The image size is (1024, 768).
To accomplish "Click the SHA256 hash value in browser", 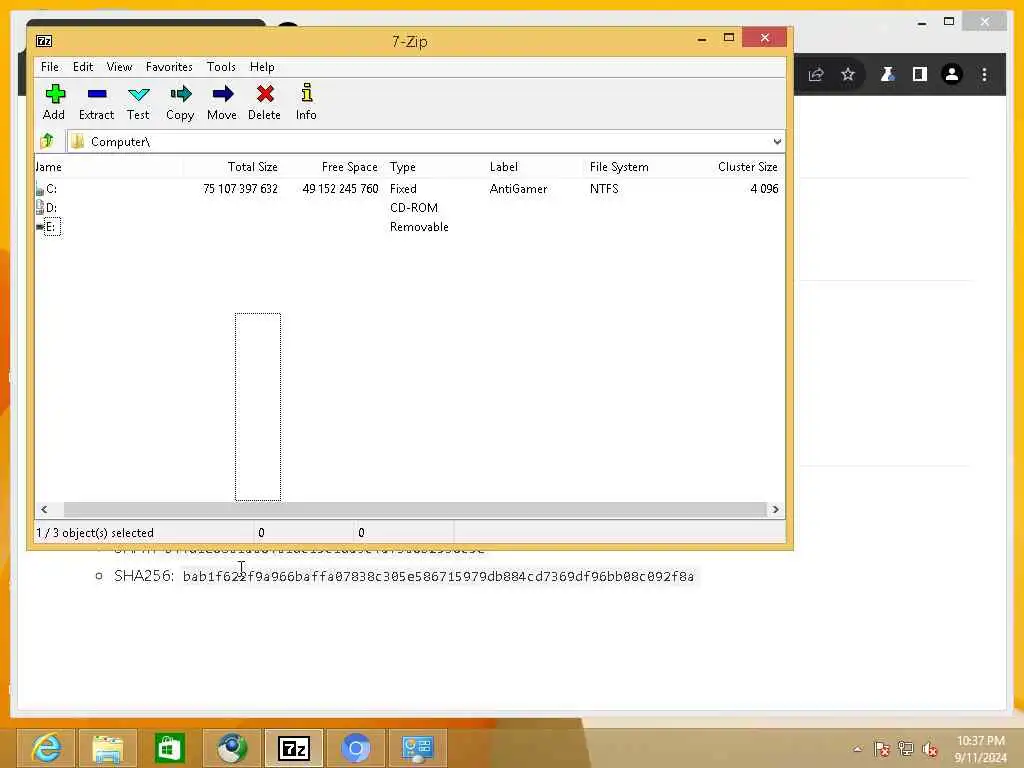I will click(438, 576).
